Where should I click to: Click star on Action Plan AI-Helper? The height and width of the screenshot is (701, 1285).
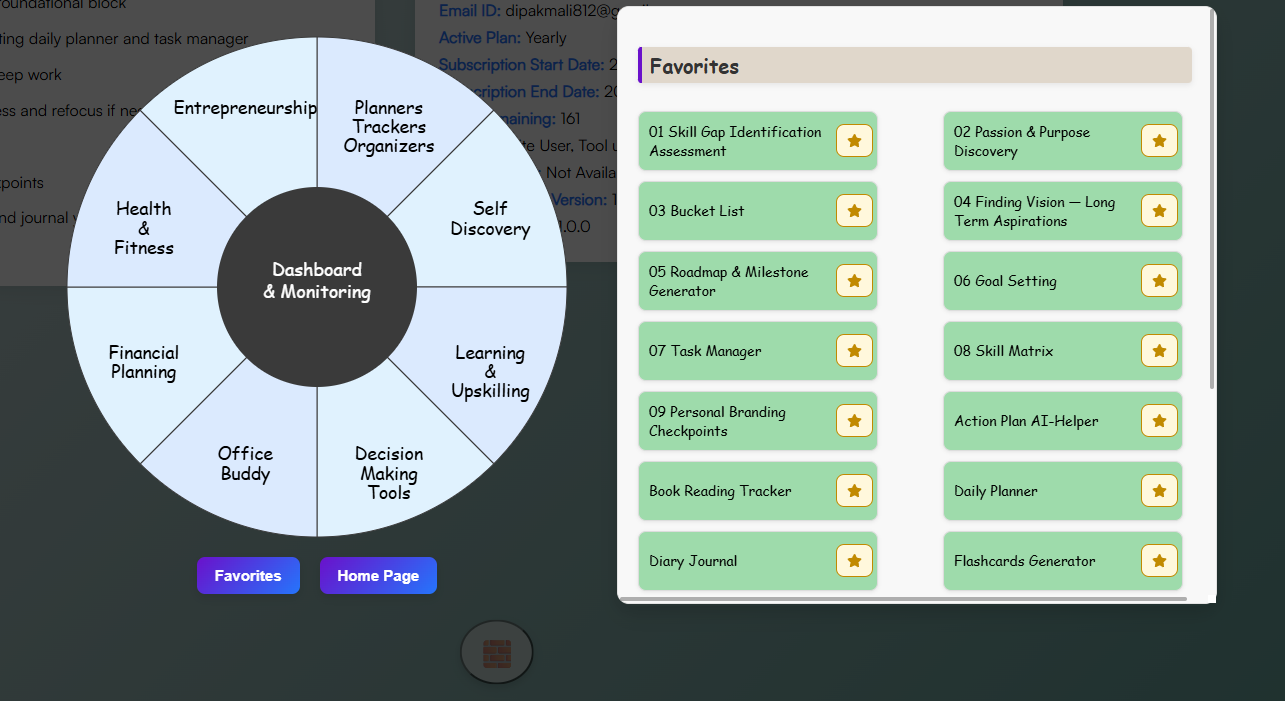pyautogui.click(x=1159, y=421)
